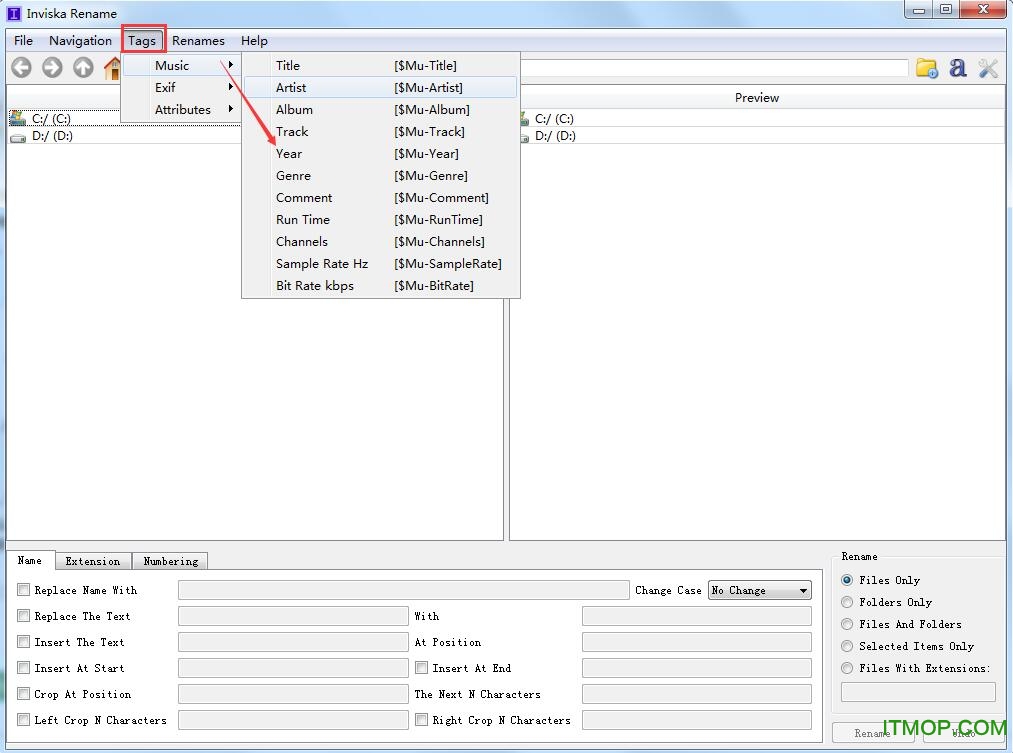Screen dimensions: 1013x753
Task: Click the Insert At End input field
Action: [696, 668]
